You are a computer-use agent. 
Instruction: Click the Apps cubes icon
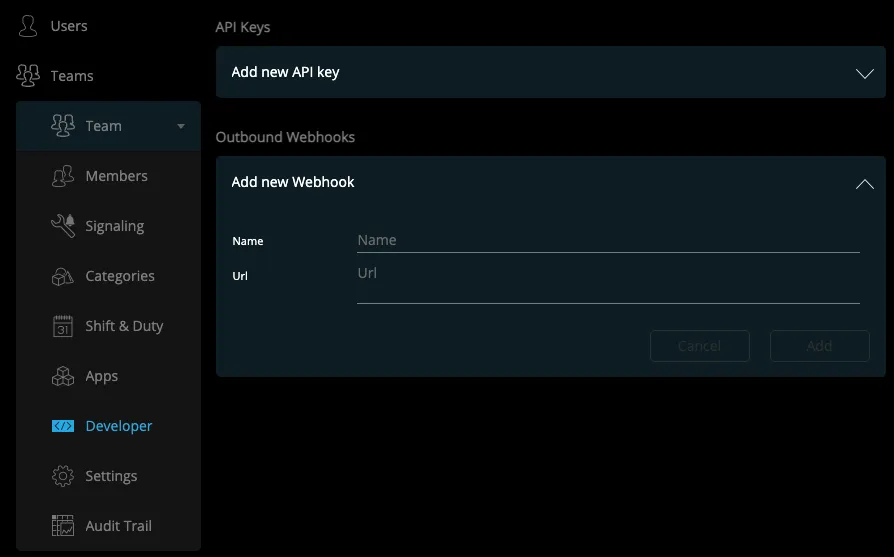point(63,376)
